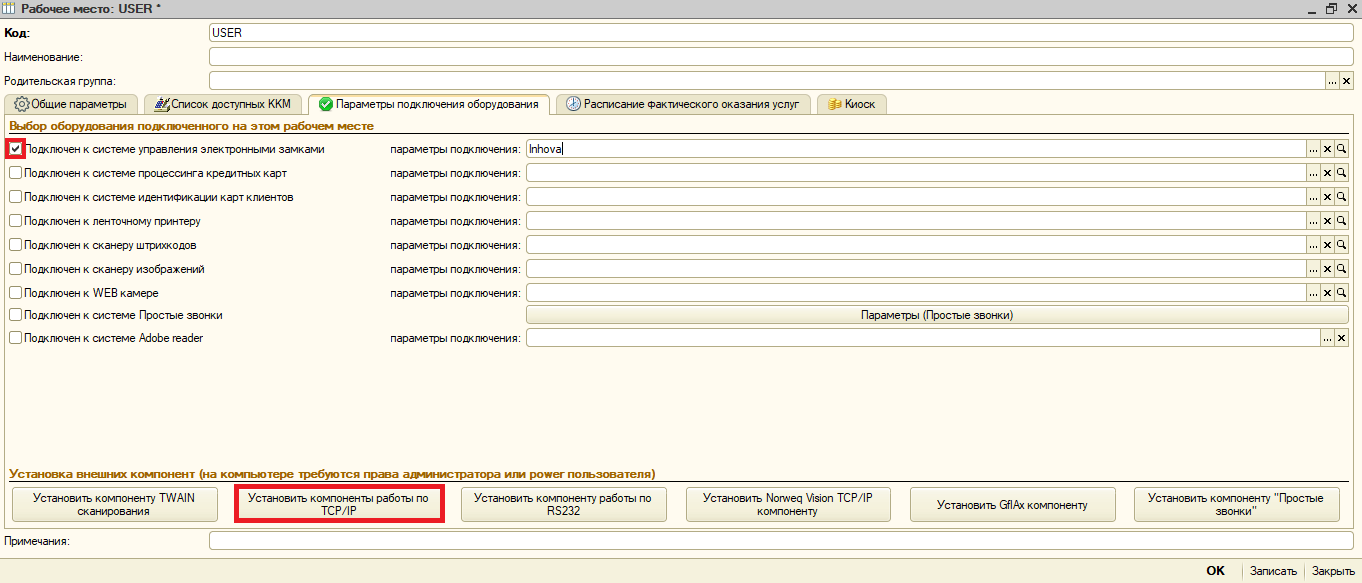Screen dimensions: 1362x583
Task: Enable 'Подключен к сканеру изображений' checkbox
Action: (x=15, y=269)
